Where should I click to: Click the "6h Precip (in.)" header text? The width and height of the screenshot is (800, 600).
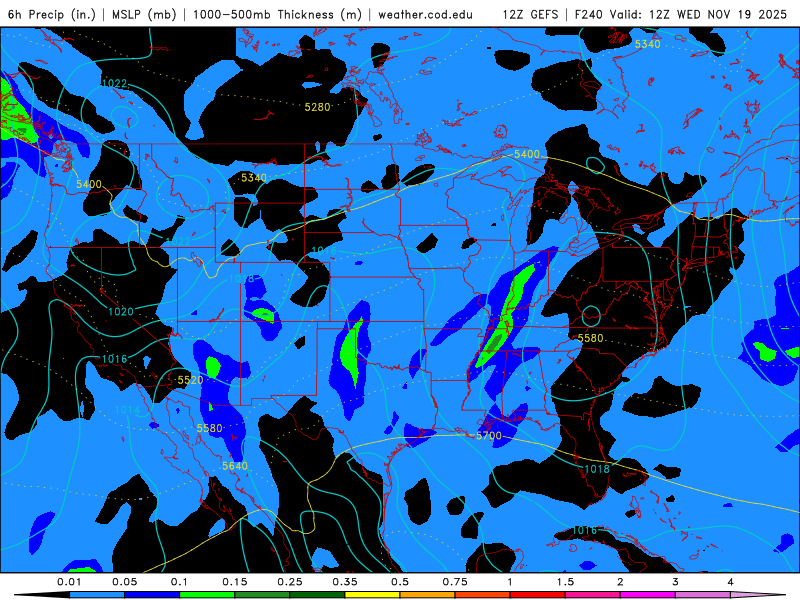point(52,14)
